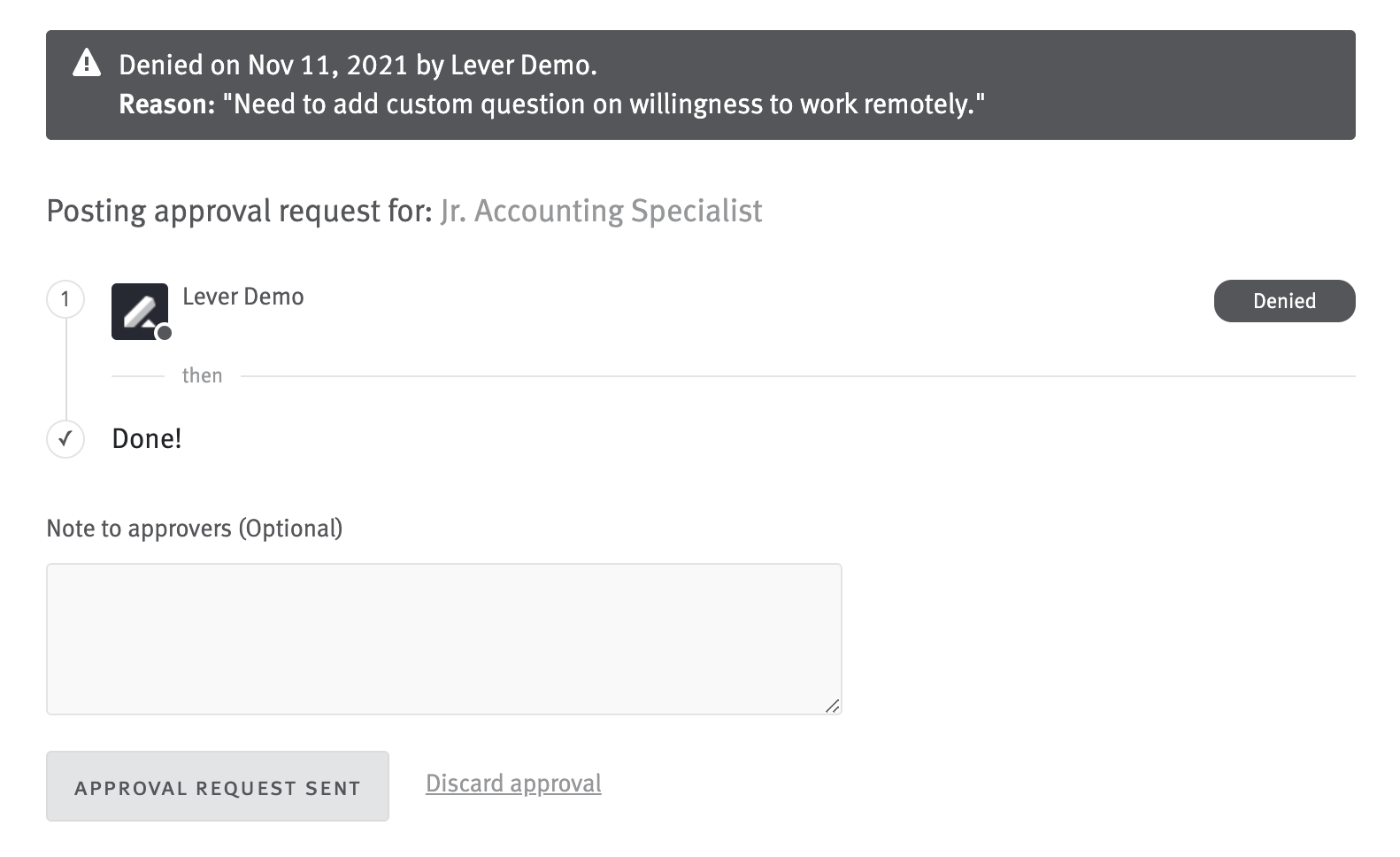This screenshot has height=857, width=1400.
Task: Click the Denied status badge
Action: tap(1284, 301)
